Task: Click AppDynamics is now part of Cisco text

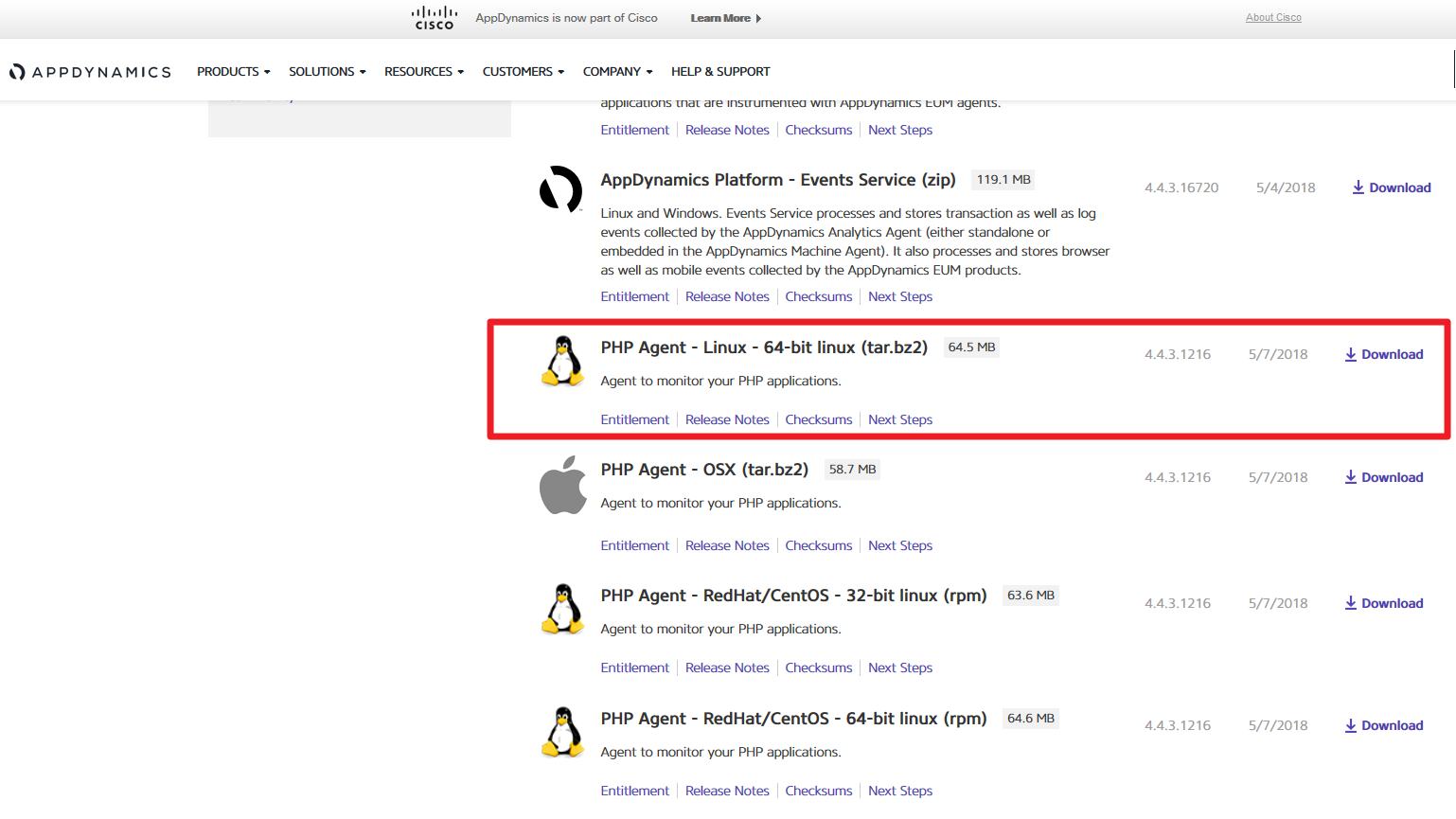Action: [566, 18]
